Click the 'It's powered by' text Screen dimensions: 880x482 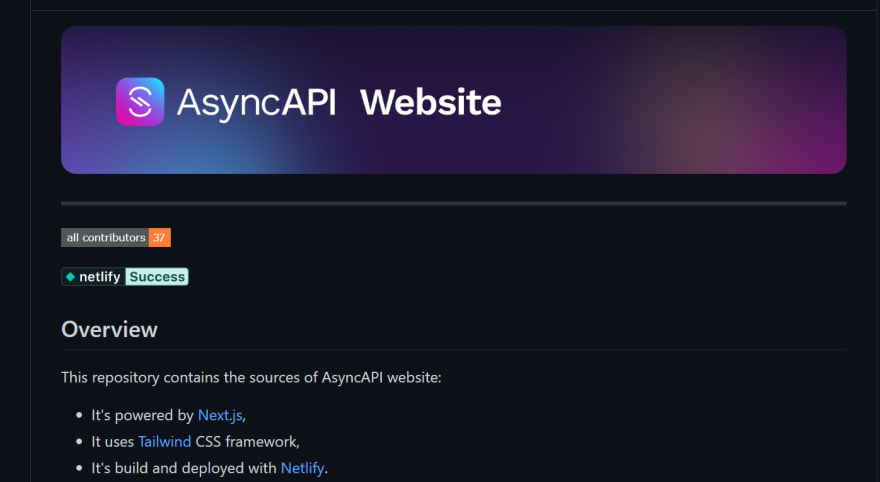(143, 415)
